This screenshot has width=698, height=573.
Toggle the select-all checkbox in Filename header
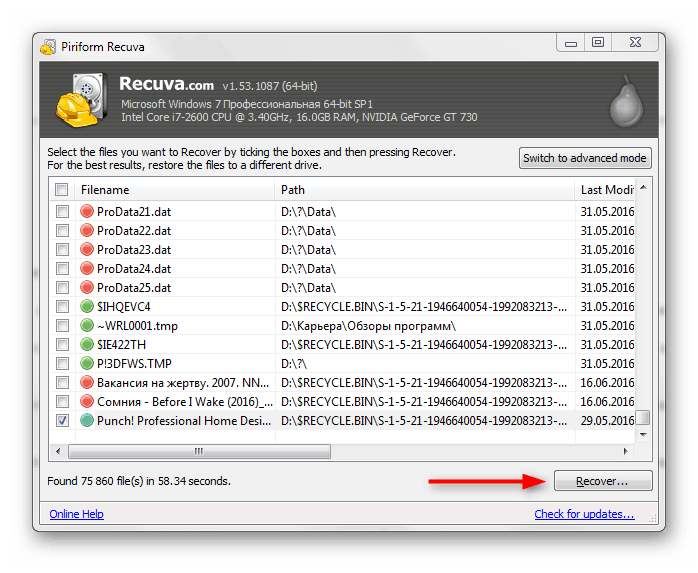click(61, 190)
